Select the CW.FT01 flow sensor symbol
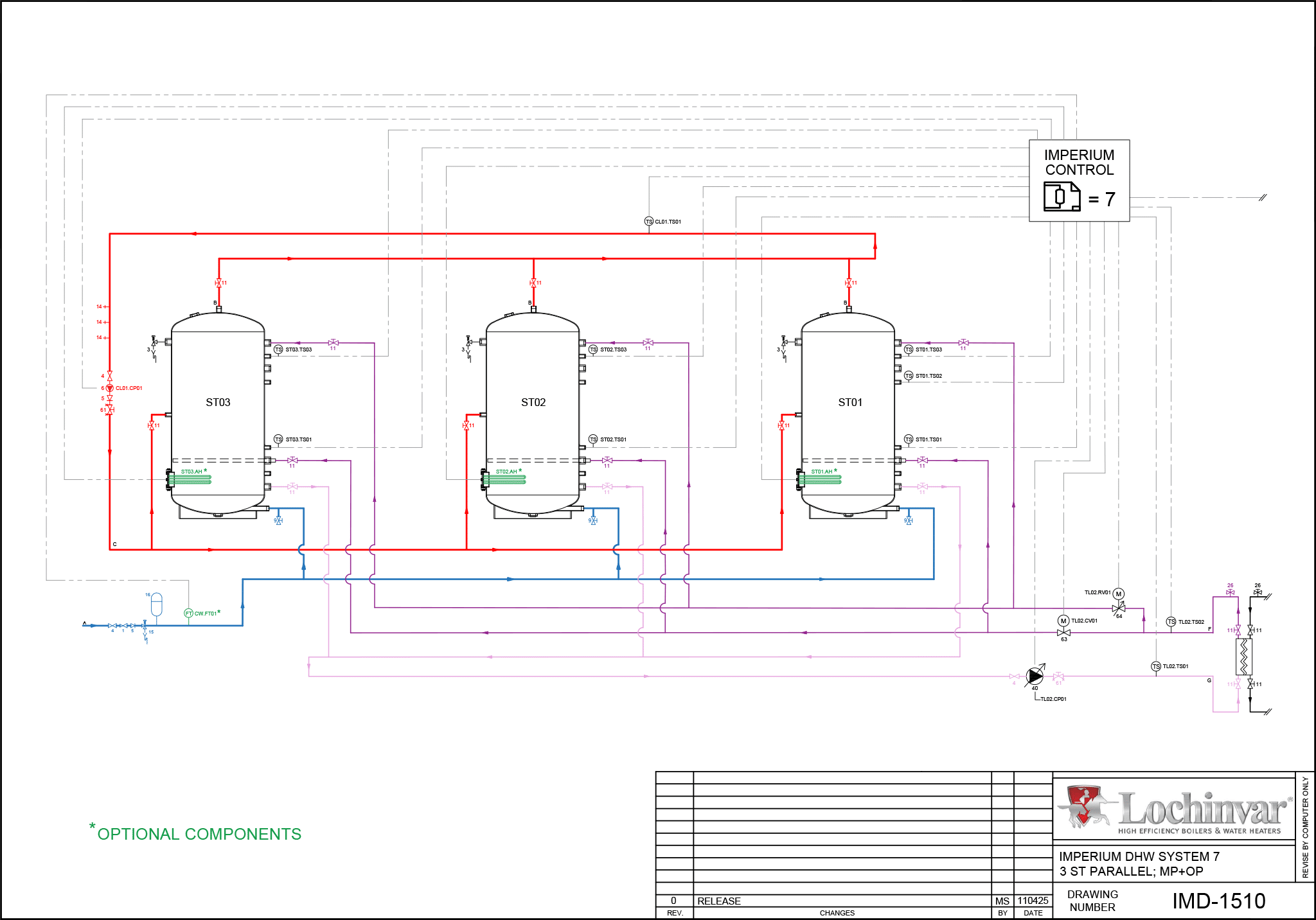This screenshot has height=920, width=1316. (x=189, y=614)
